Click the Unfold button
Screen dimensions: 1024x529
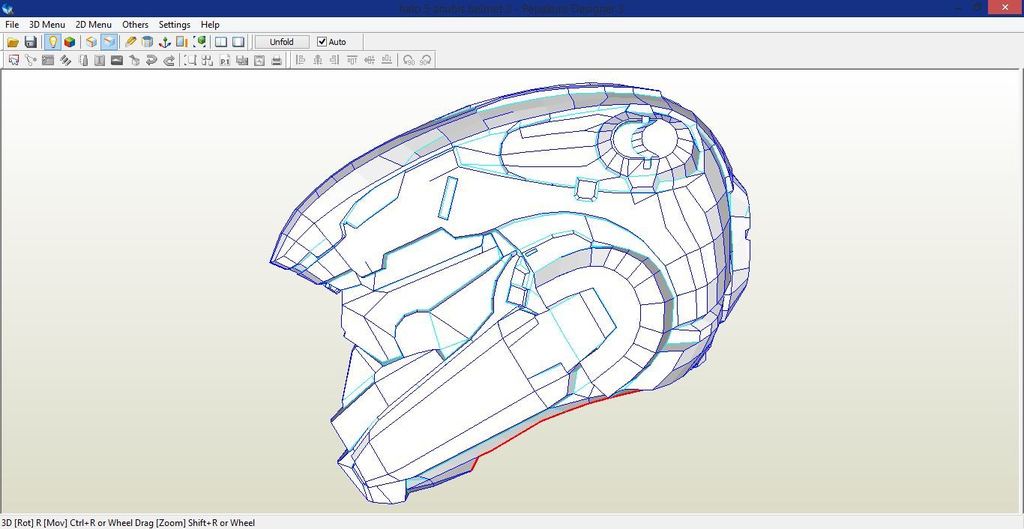coord(281,42)
